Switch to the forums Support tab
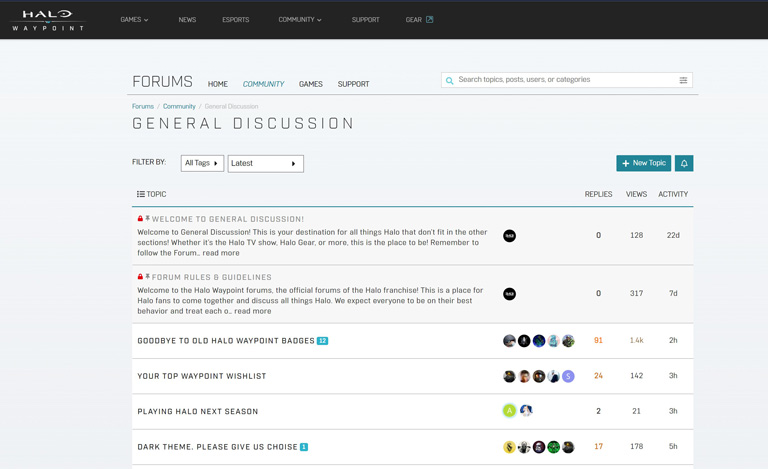 353,84
